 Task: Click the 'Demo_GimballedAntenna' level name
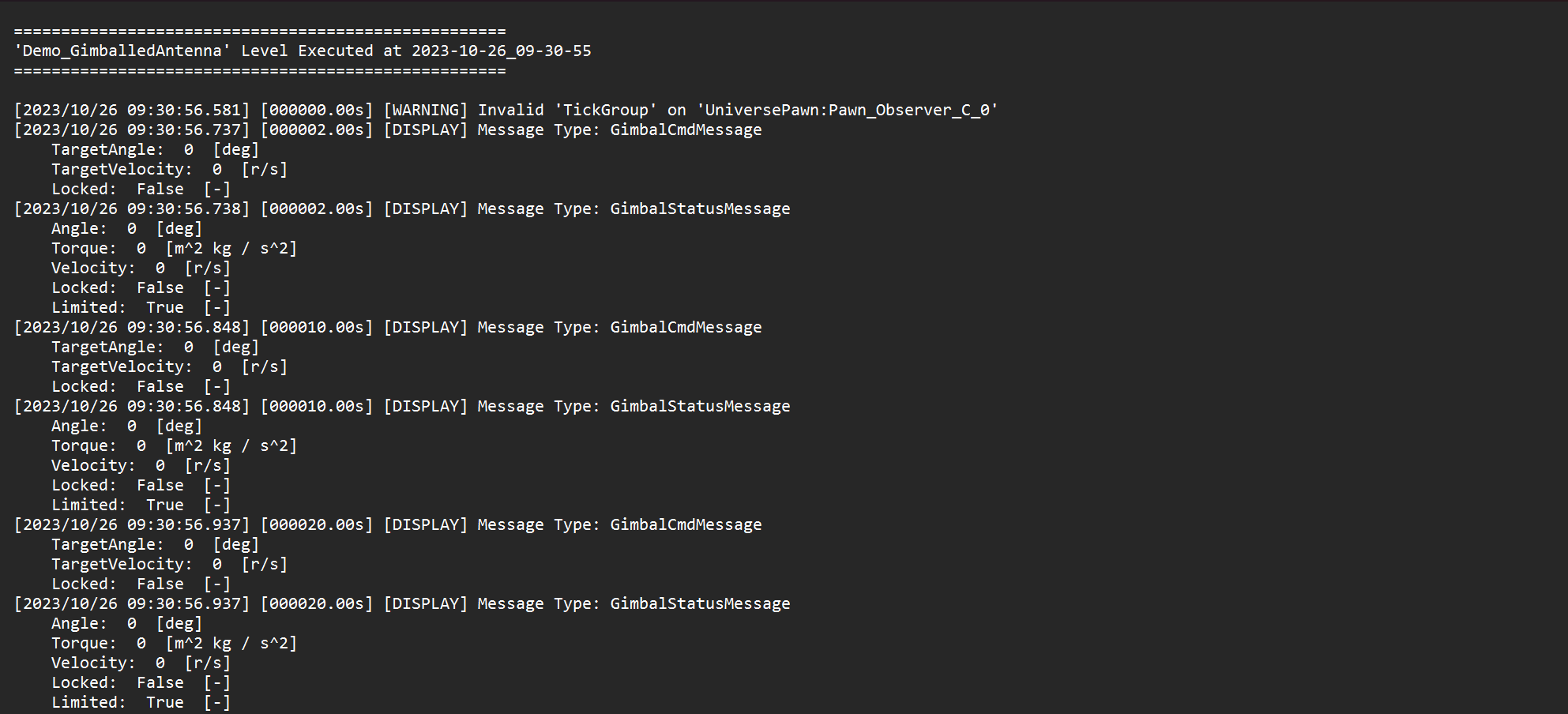click(x=122, y=51)
